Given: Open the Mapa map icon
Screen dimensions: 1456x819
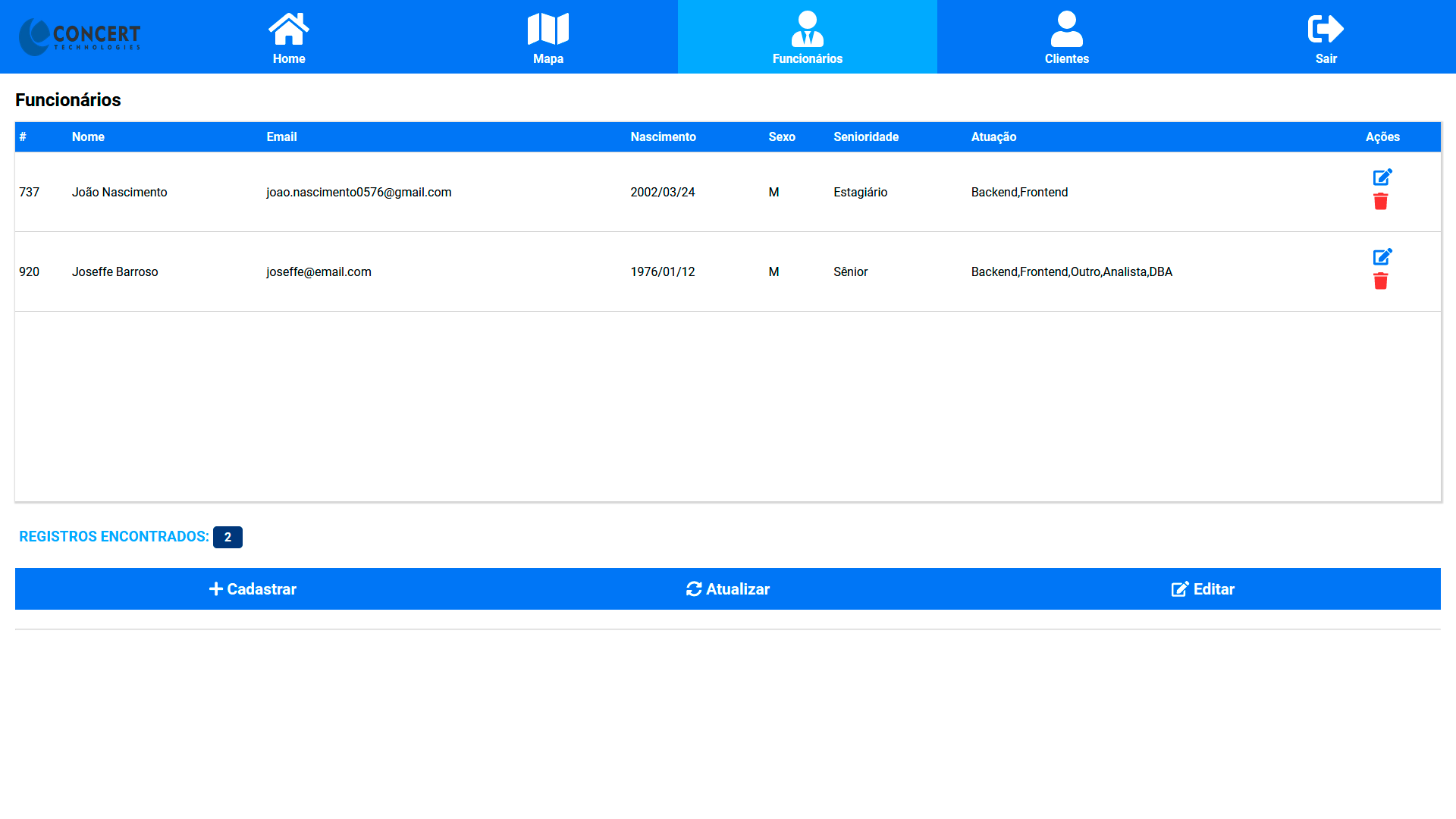Looking at the screenshot, I should pos(548,30).
